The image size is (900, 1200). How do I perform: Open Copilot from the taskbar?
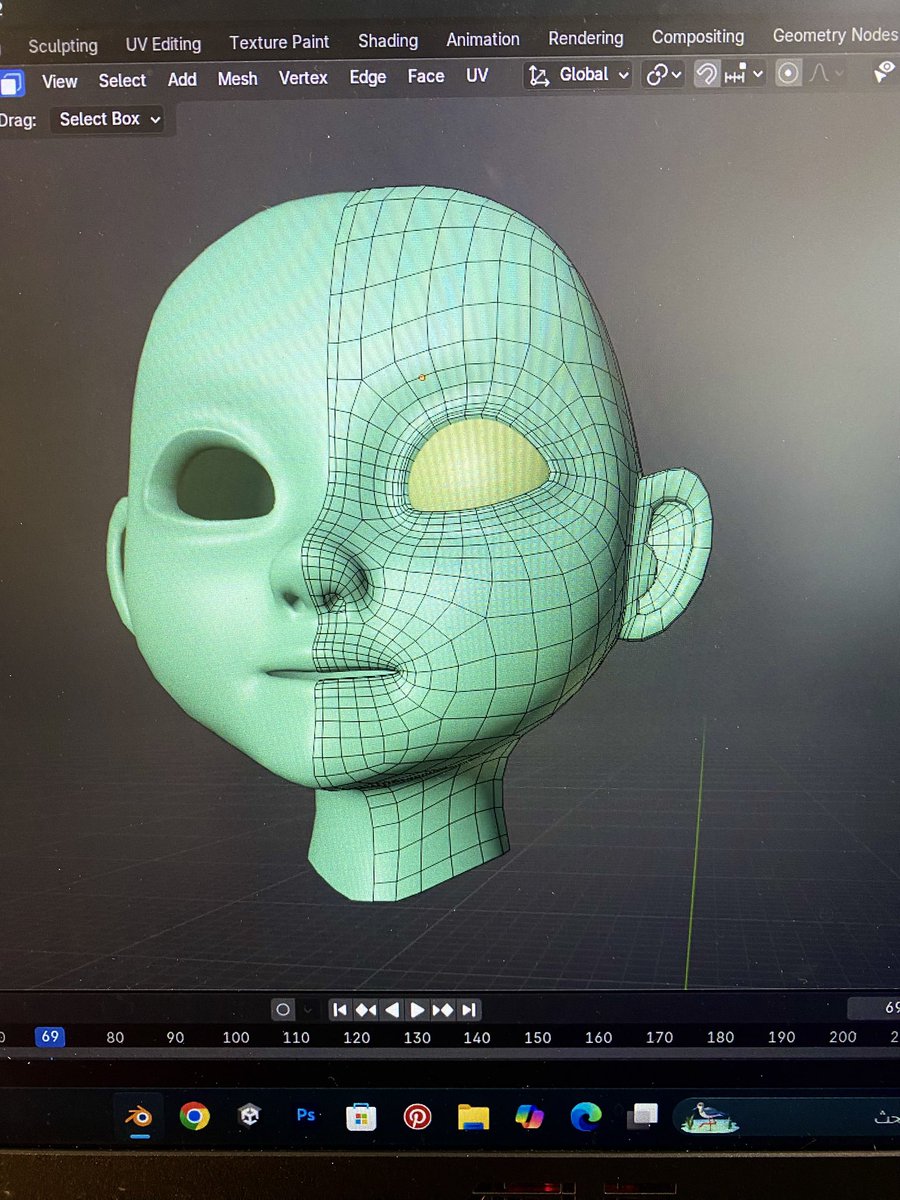point(529,1115)
